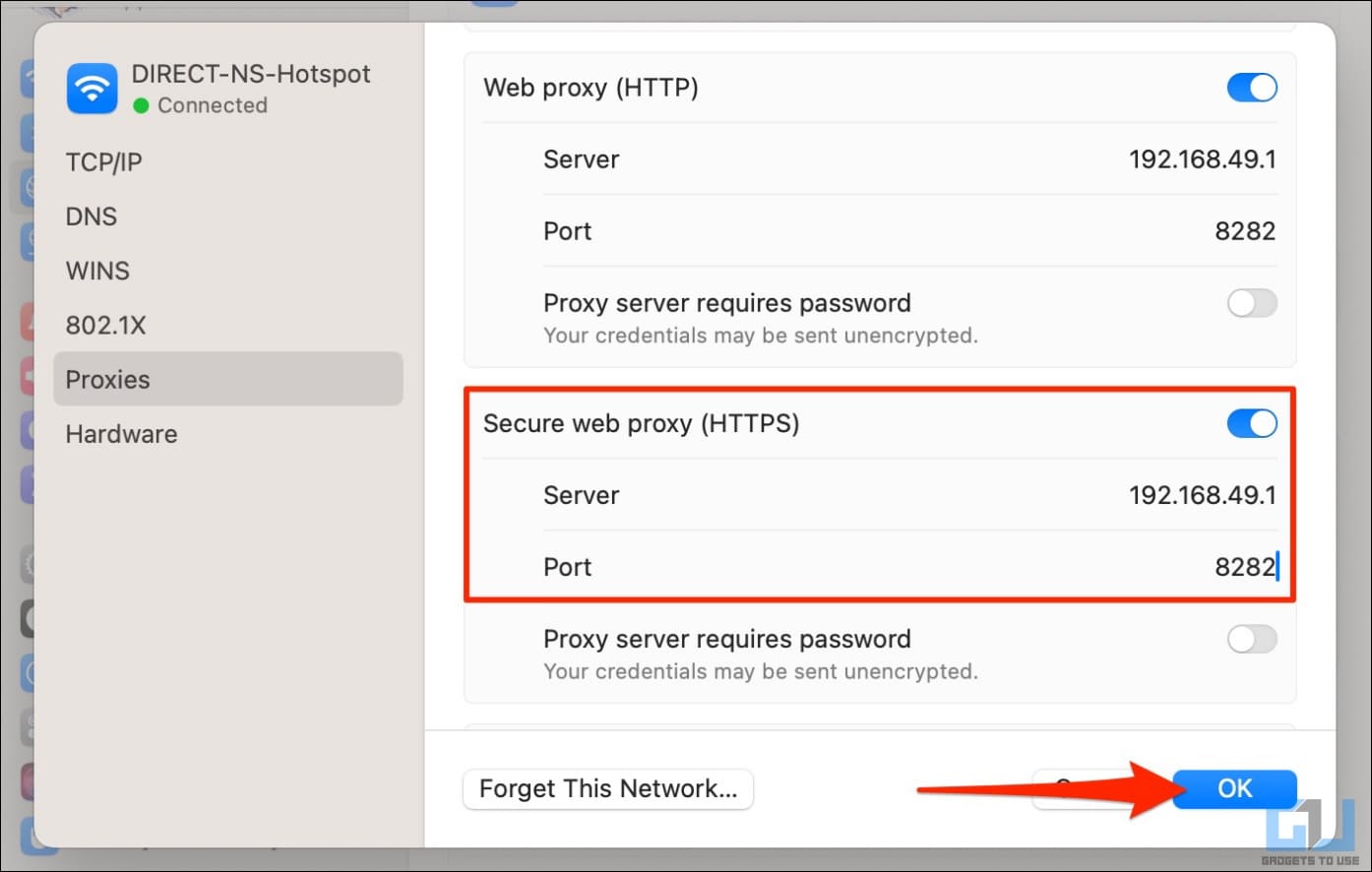
Task: Click the blue Wi-Fi network icon
Action: click(x=93, y=89)
